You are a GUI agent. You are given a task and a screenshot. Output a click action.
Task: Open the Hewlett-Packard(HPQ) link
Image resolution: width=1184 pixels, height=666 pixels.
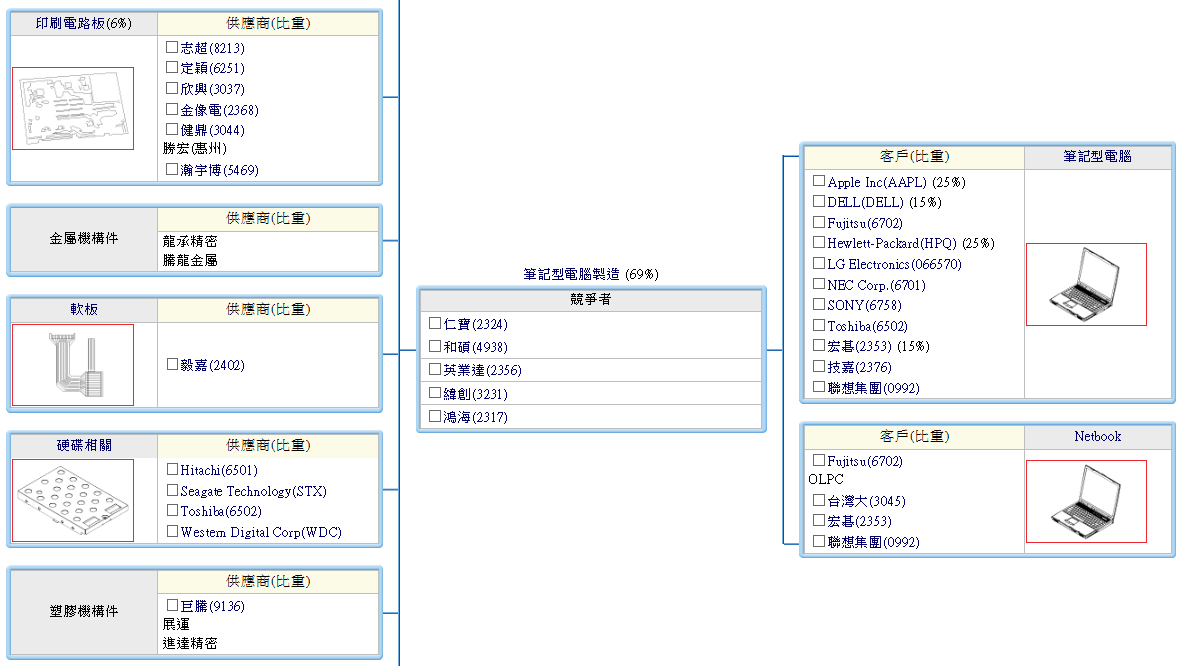(892, 243)
